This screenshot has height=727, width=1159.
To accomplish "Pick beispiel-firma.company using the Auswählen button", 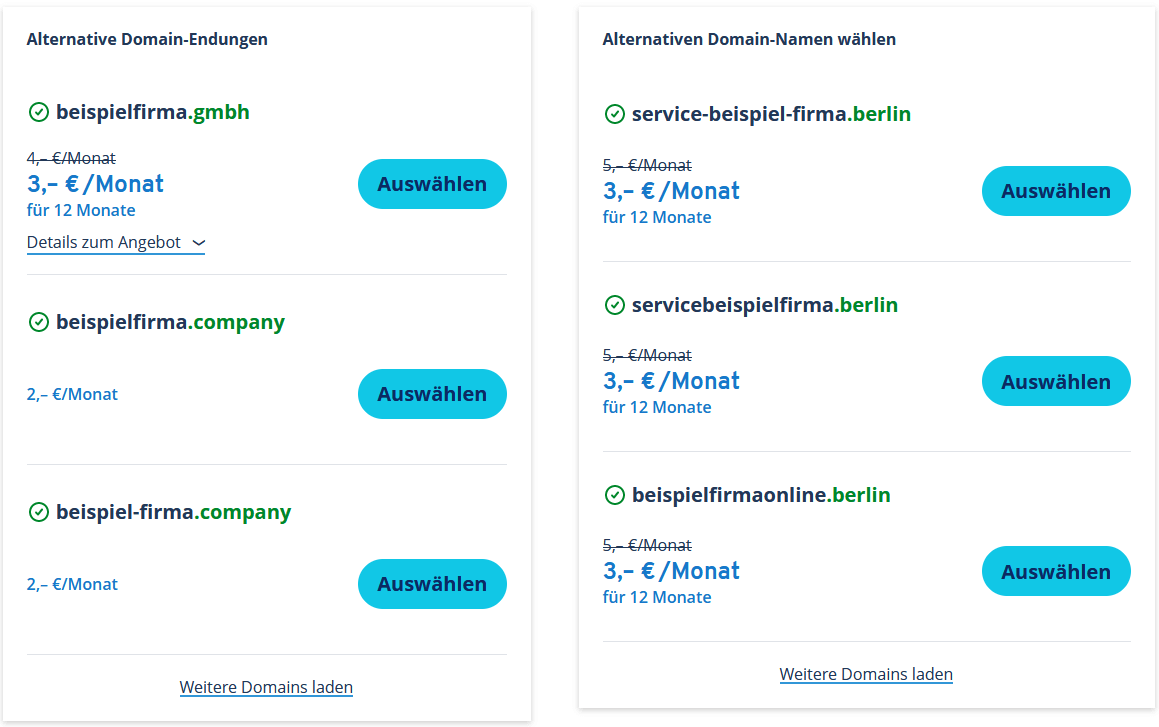I will 432,584.
